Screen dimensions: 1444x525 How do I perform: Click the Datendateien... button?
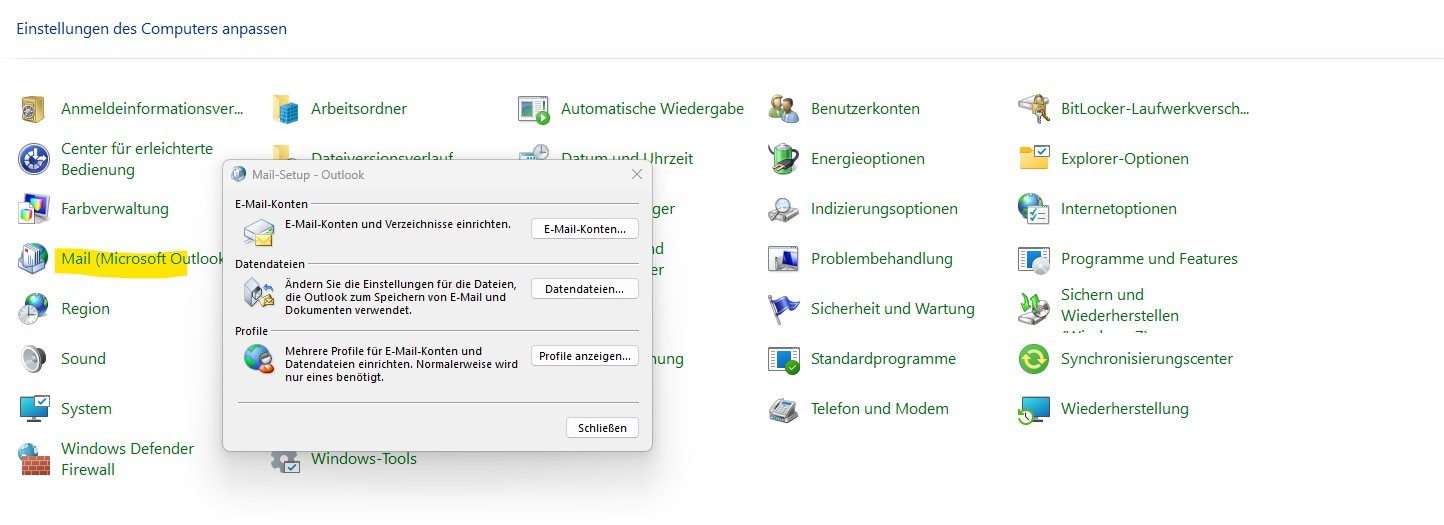coord(584,289)
